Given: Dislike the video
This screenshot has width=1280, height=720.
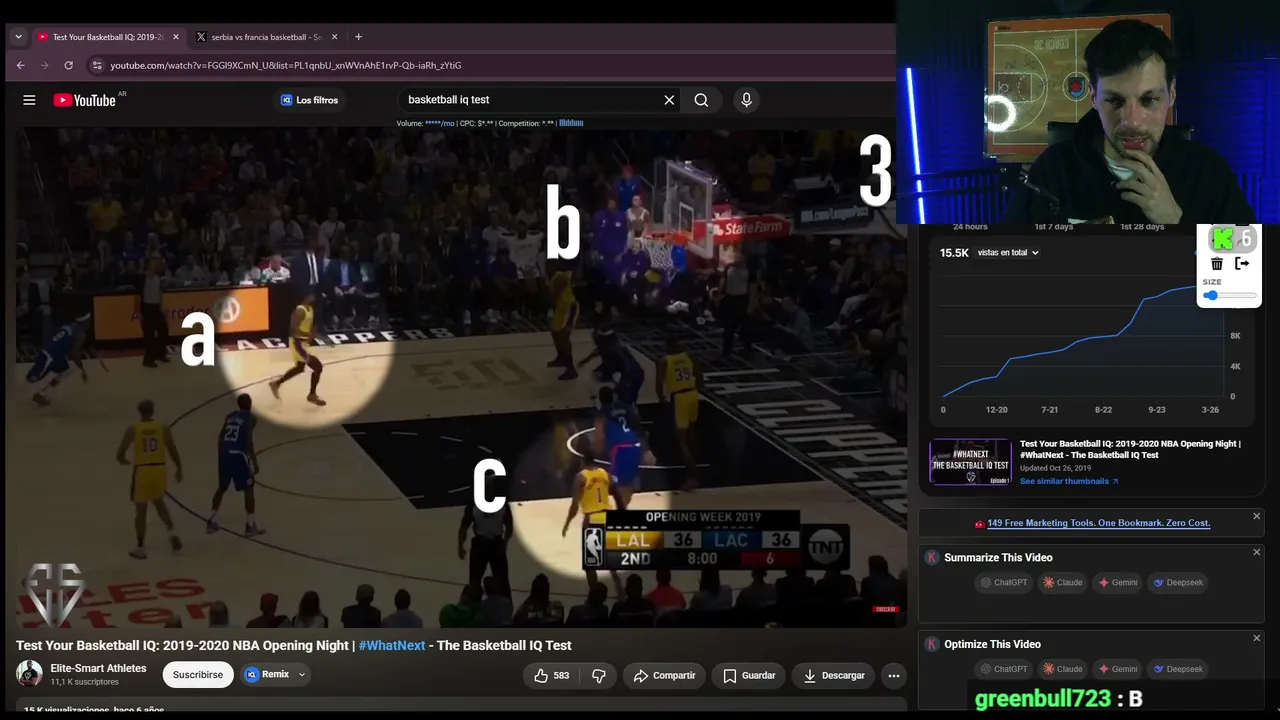Looking at the screenshot, I should point(598,675).
